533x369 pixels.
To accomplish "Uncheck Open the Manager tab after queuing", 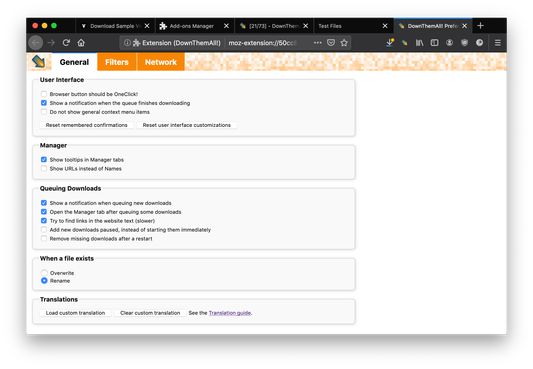I will pos(44,212).
